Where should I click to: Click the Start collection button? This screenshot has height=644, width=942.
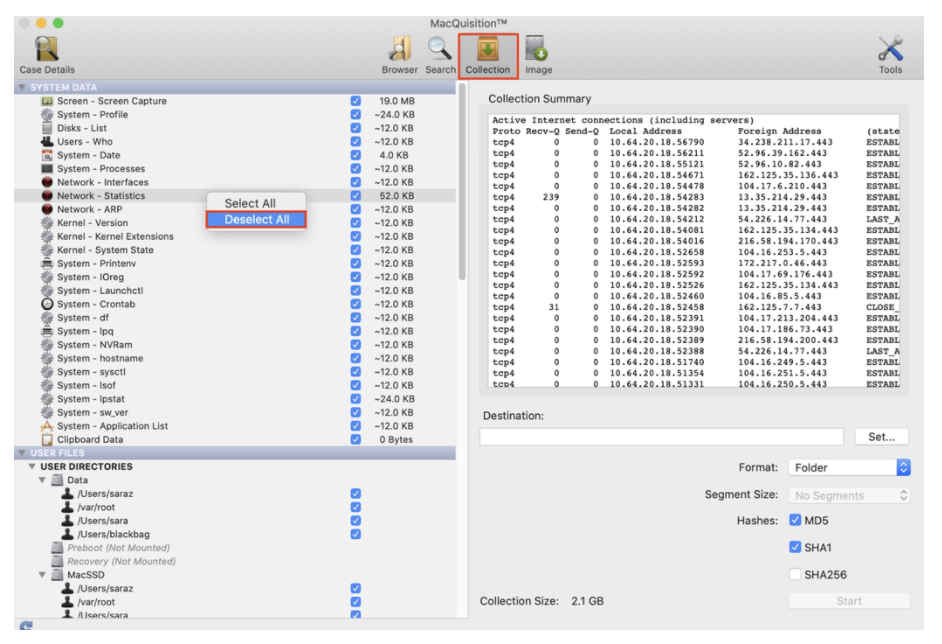coord(849,601)
